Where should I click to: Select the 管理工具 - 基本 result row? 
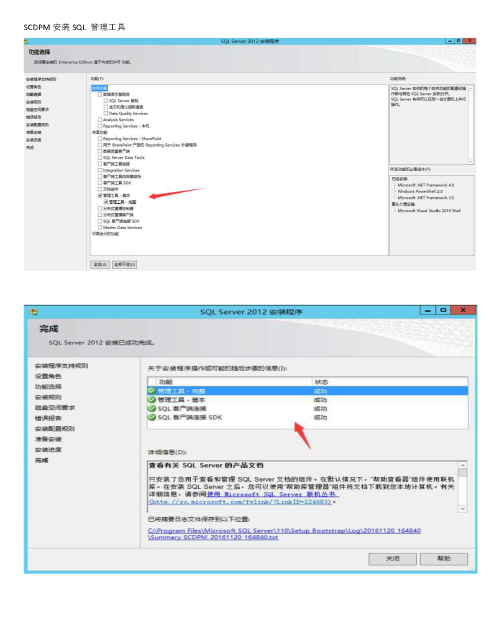308,399
